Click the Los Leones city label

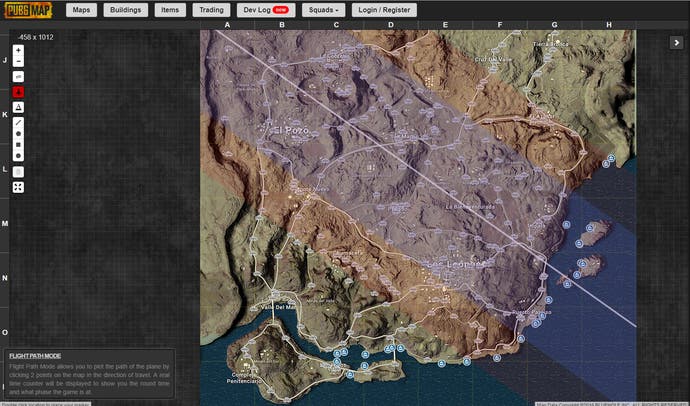pos(456,264)
